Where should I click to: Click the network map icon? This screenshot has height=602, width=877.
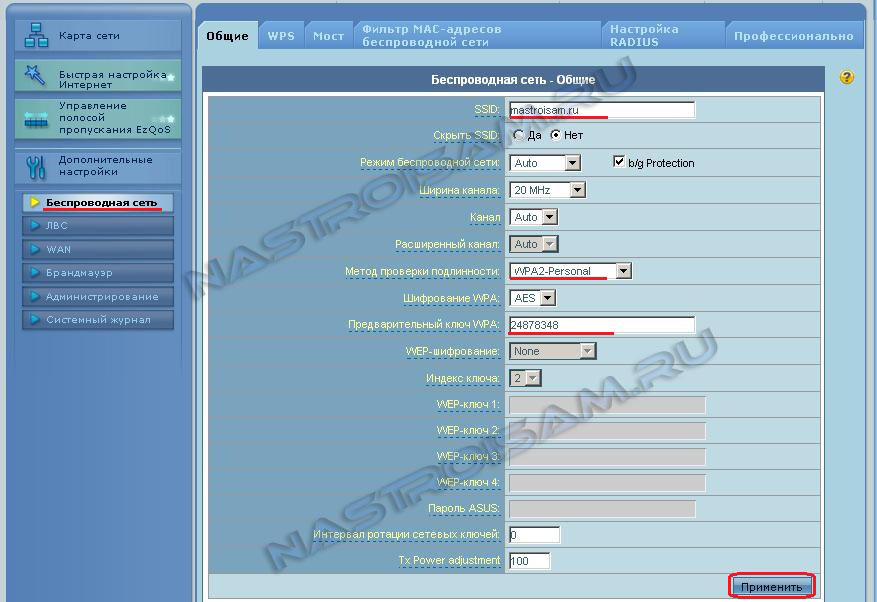pyautogui.click(x=36, y=36)
